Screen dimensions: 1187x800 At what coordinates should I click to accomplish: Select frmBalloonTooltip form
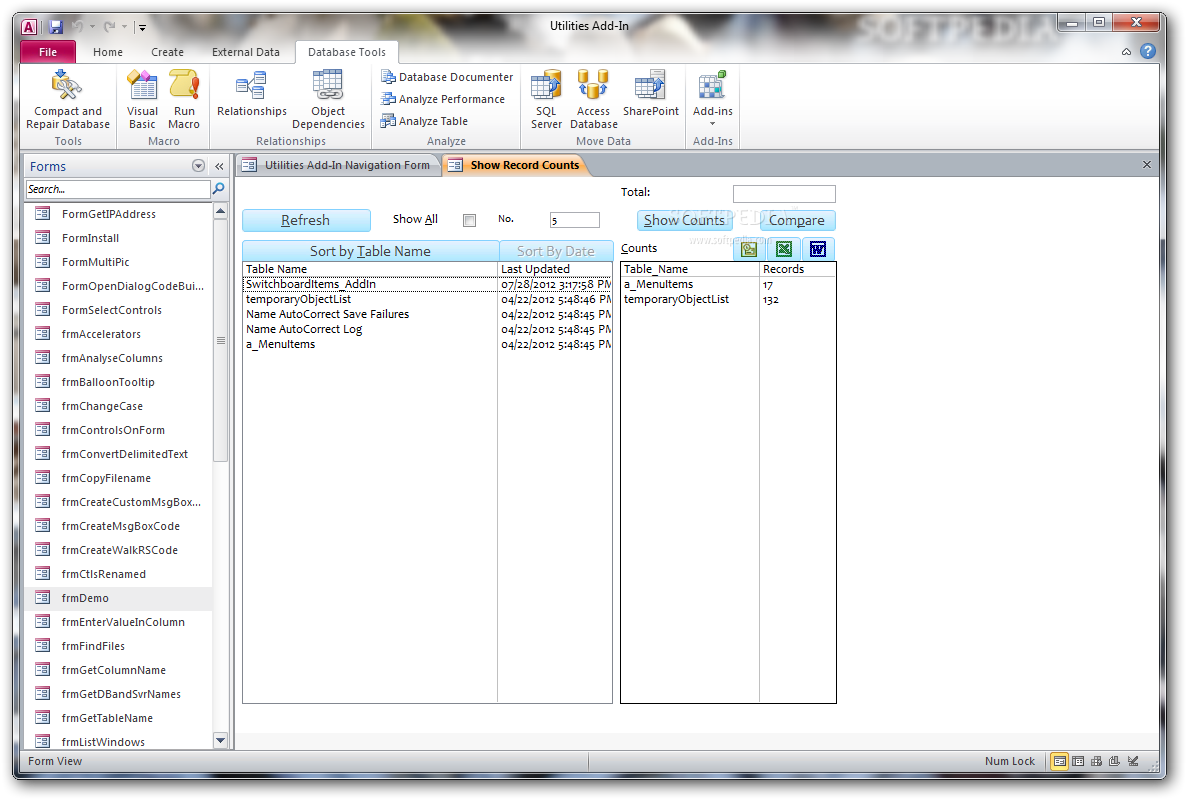click(119, 382)
